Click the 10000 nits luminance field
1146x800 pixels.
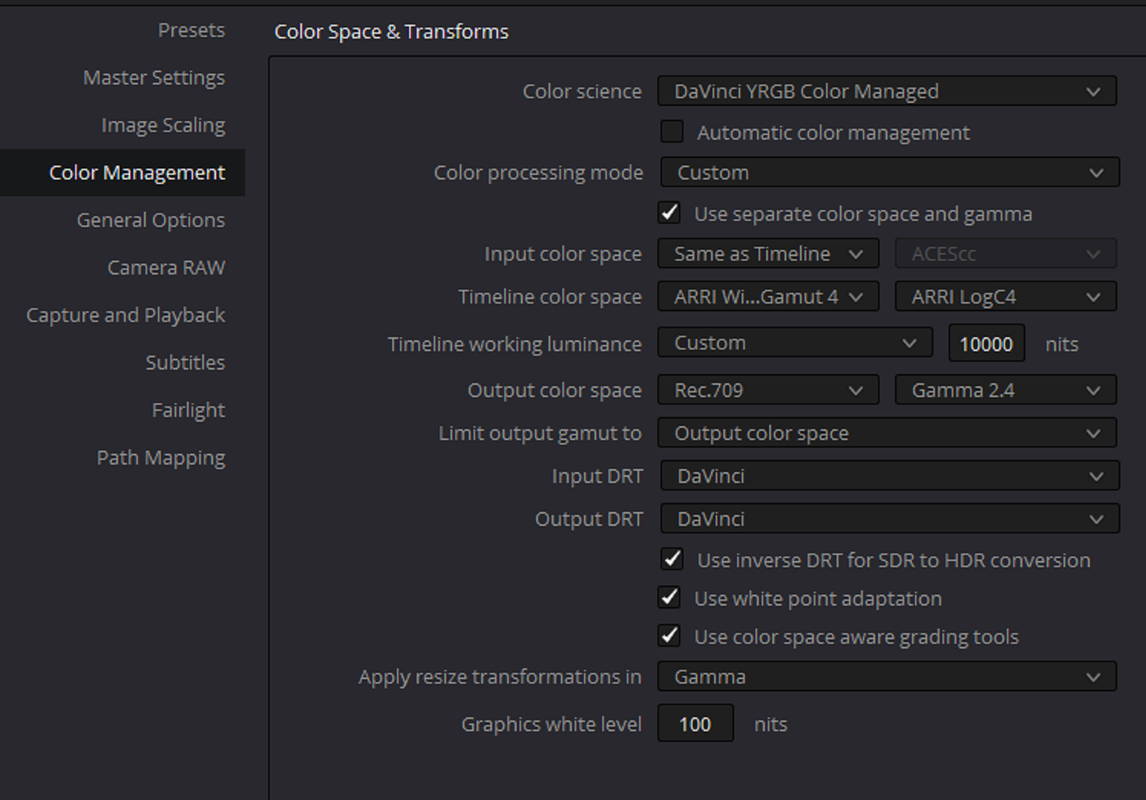[x=987, y=343]
